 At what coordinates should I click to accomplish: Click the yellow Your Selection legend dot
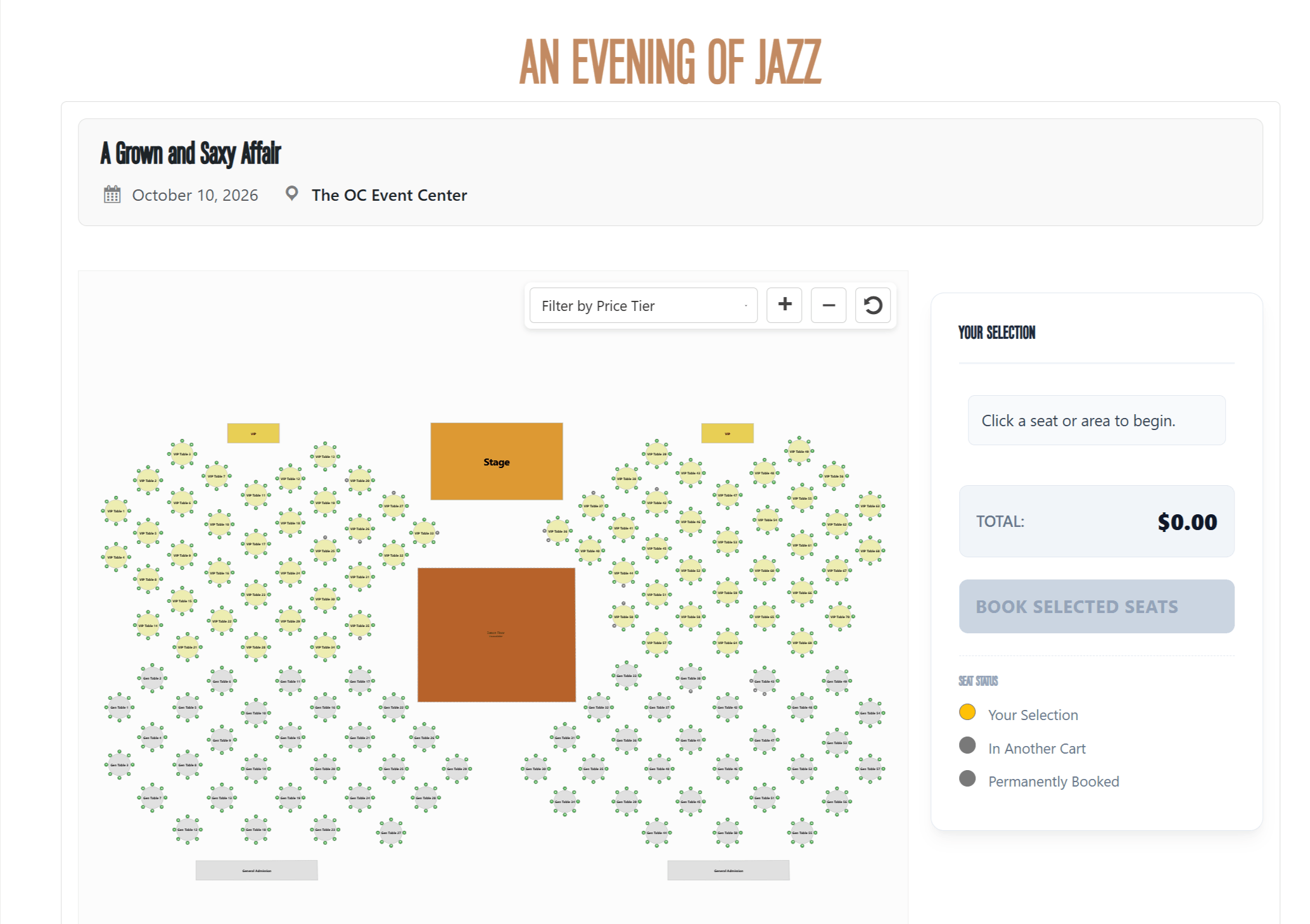coord(967,712)
